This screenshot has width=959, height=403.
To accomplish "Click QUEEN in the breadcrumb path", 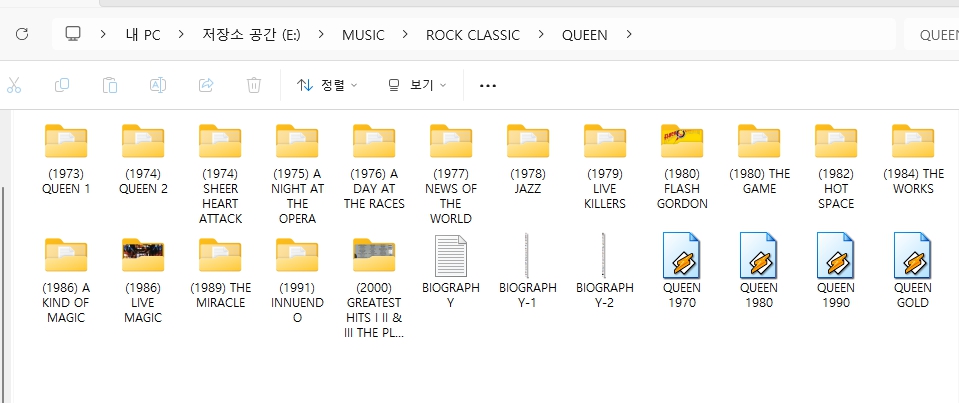I will point(585,35).
